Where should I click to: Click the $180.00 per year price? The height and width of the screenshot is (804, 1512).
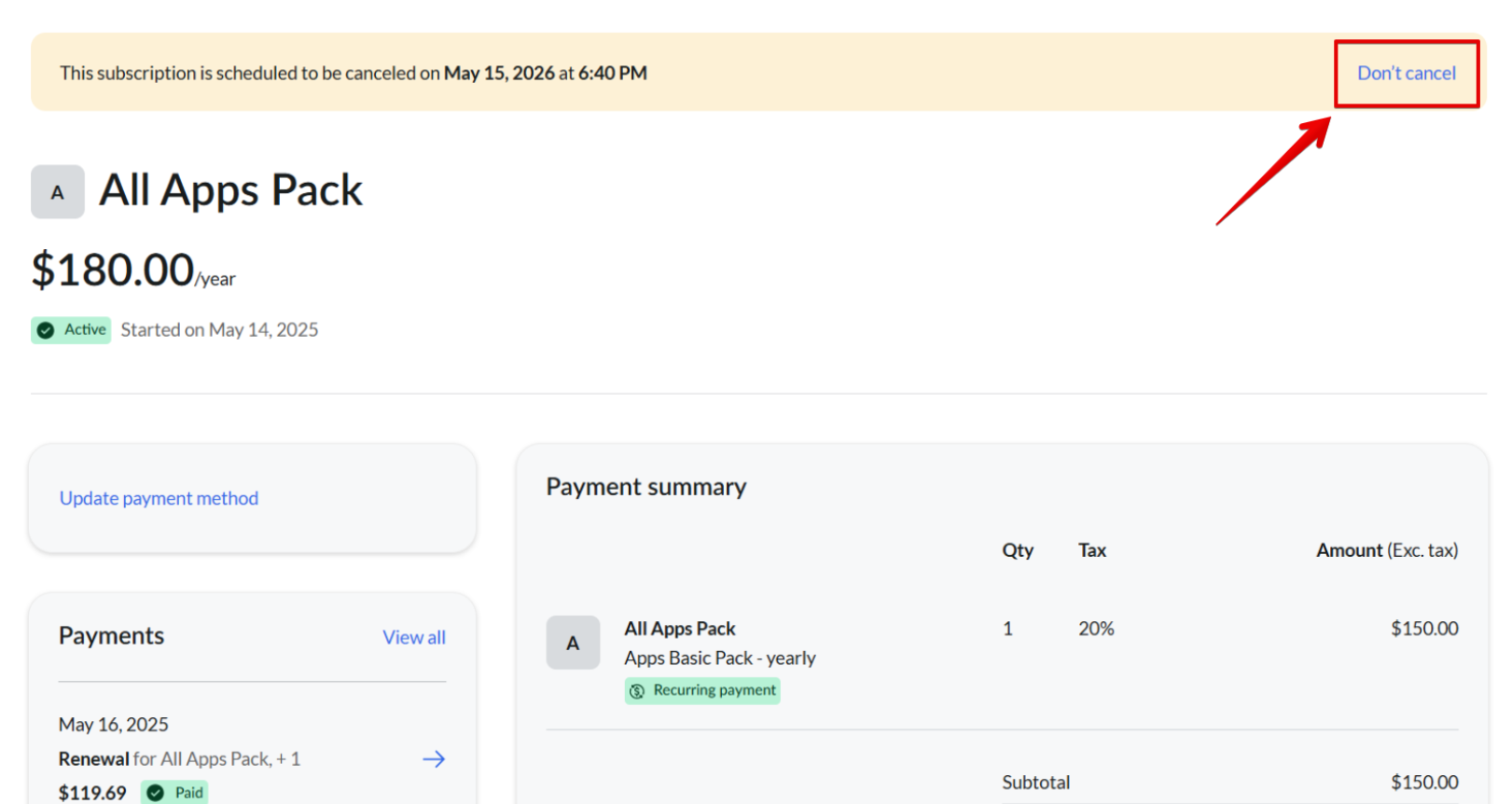[132, 270]
